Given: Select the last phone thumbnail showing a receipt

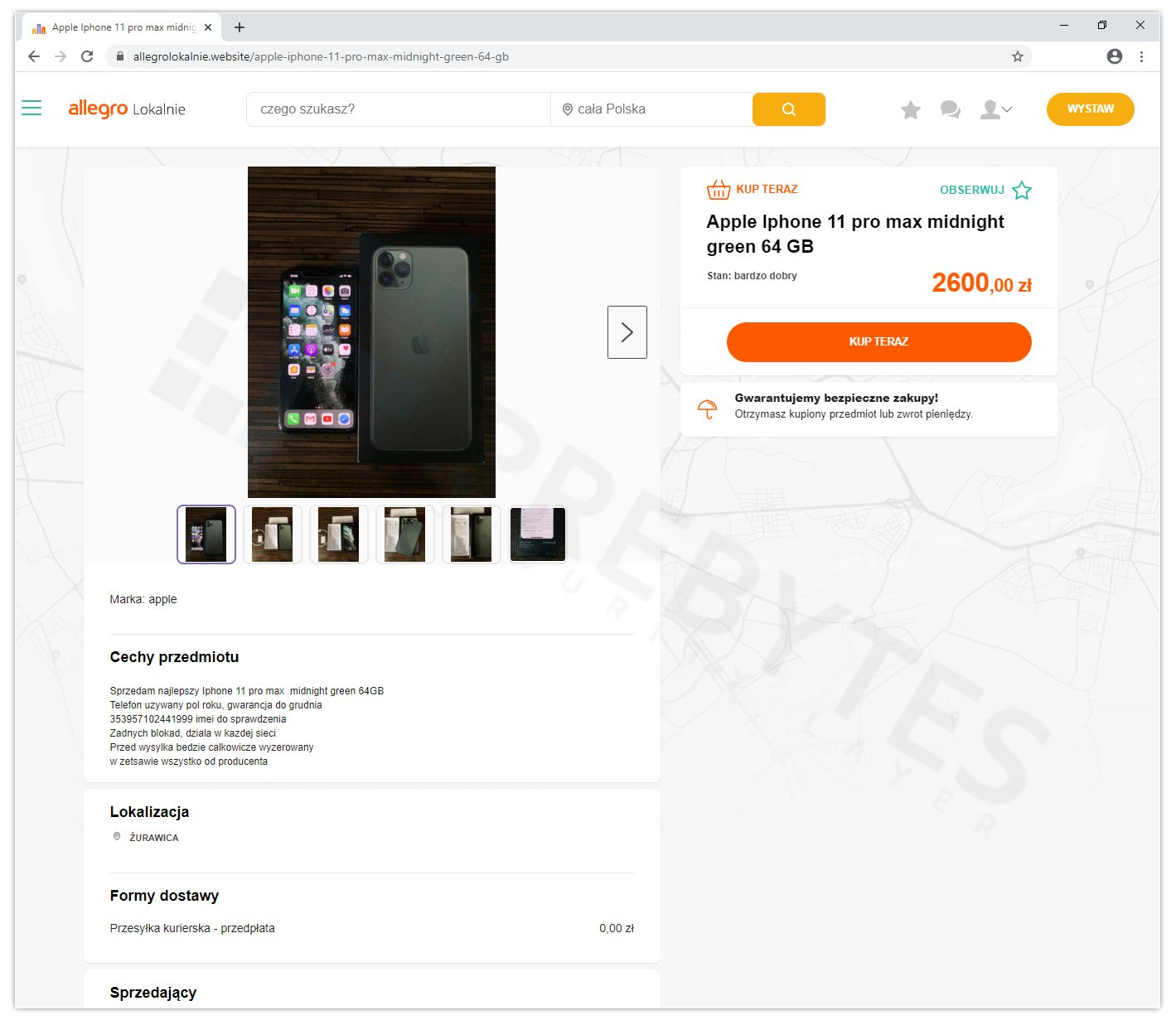Looking at the screenshot, I should [x=537, y=534].
